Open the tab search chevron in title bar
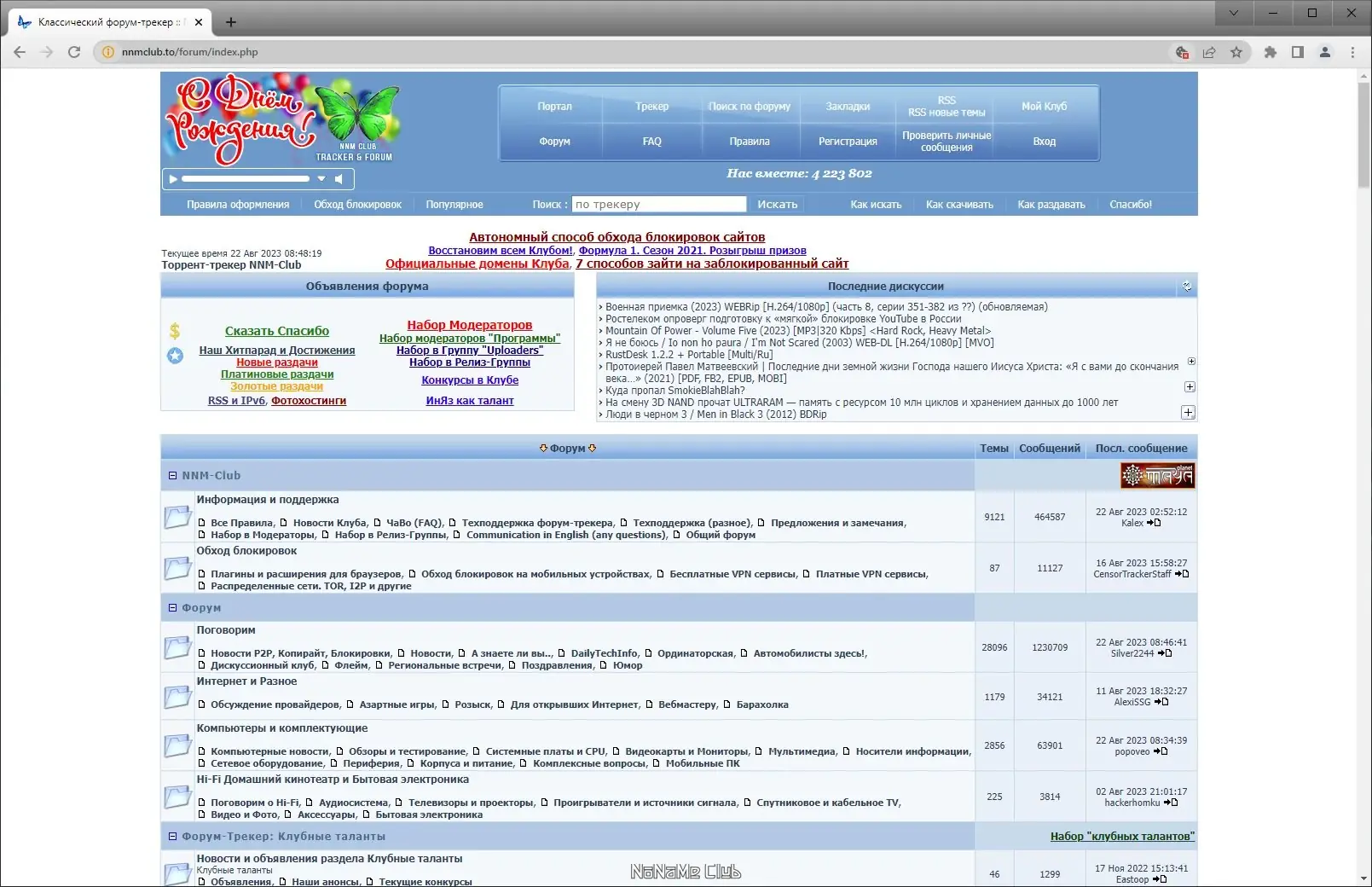Screen dimensions: 1372x887 pyautogui.click(x=1234, y=13)
